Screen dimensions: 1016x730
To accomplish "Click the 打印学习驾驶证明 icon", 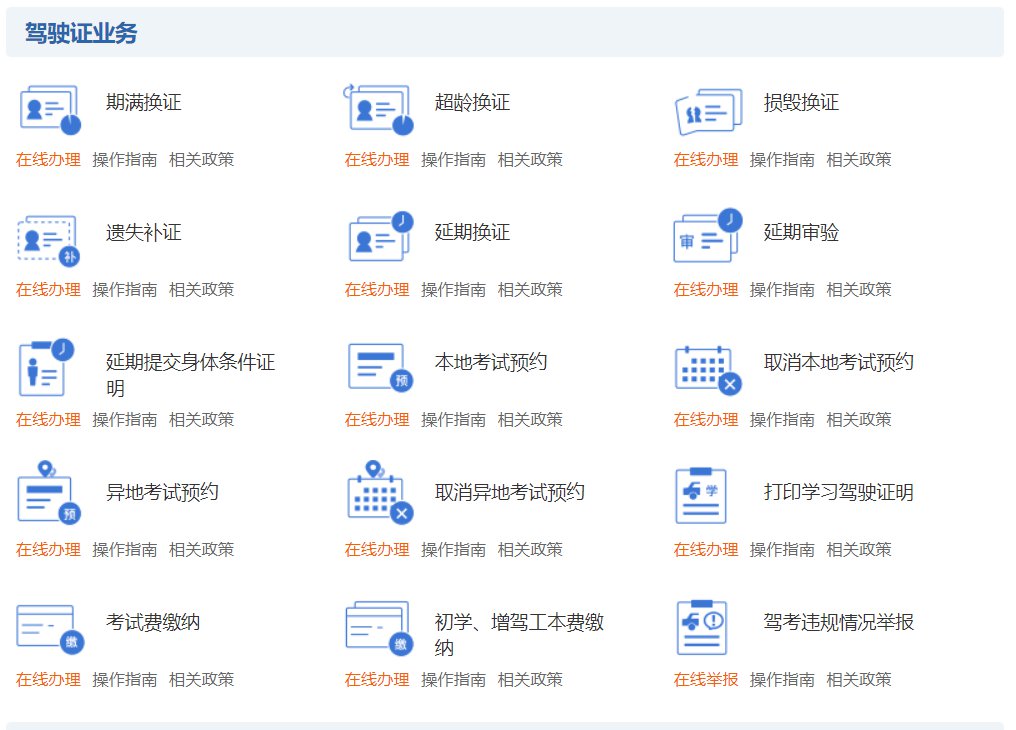I will (x=700, y=496).
